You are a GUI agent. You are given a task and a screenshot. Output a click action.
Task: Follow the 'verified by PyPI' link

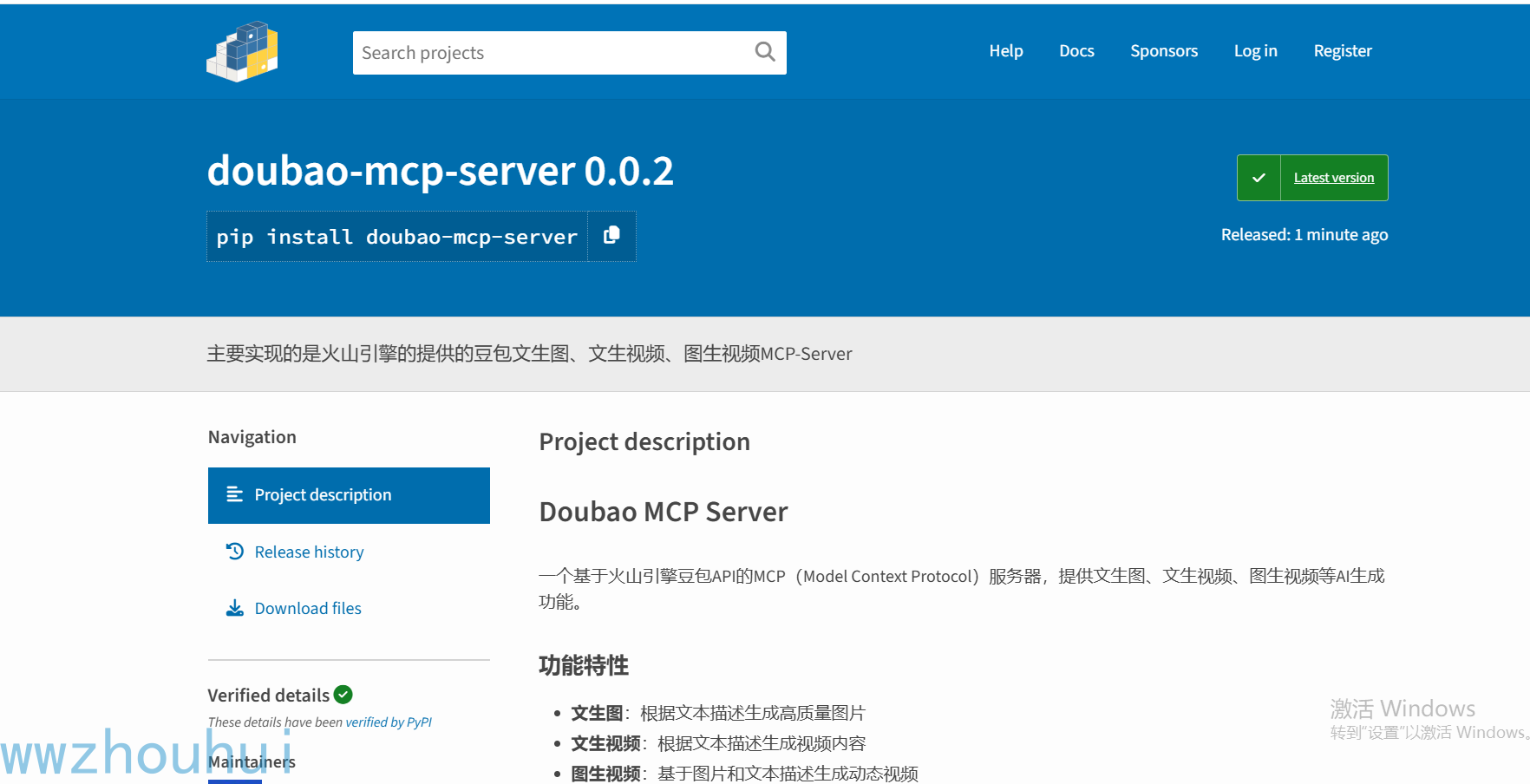(x=389, y=722)
